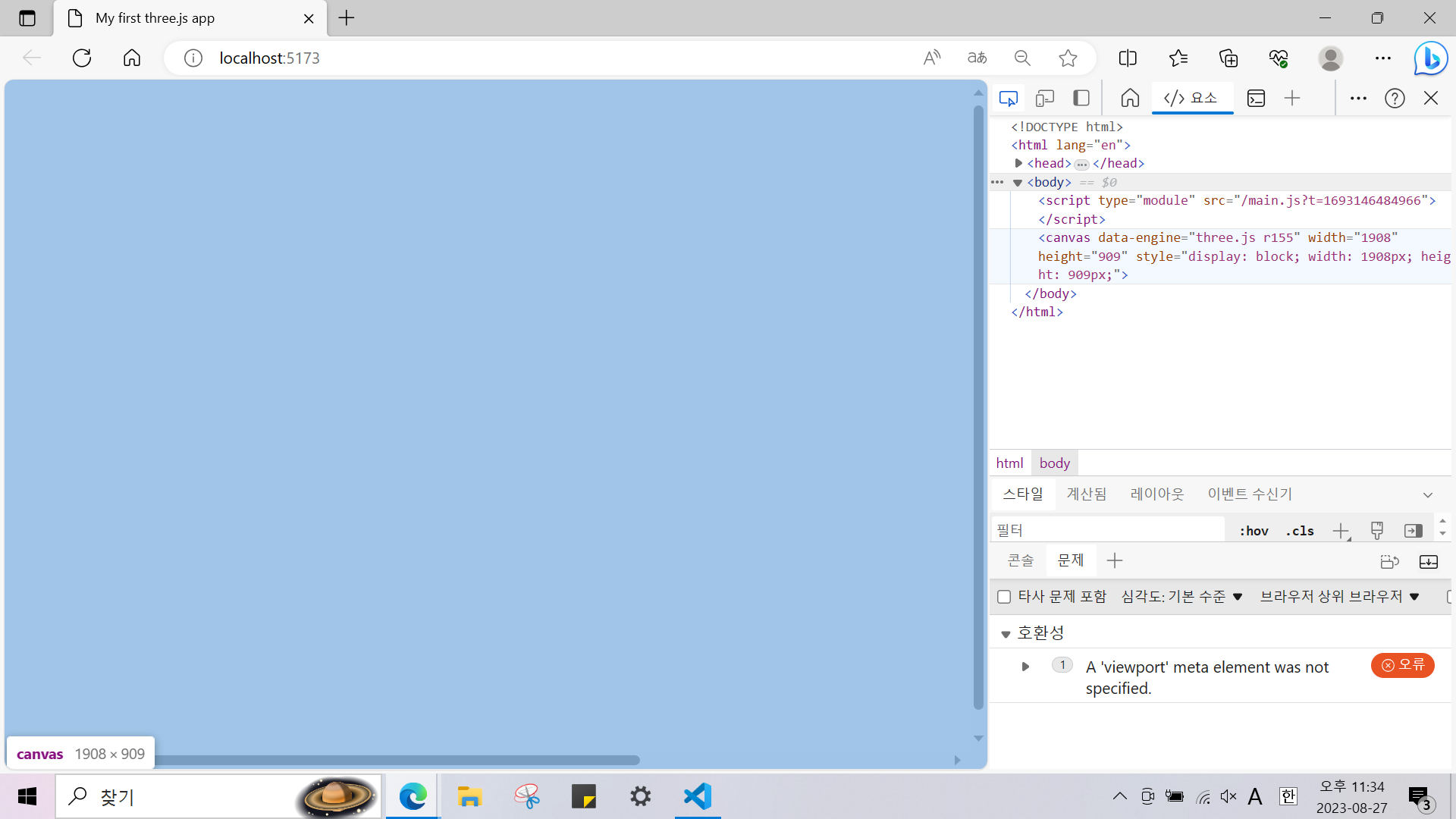Screen dimensions: 1456x819
Task: Open the Console tool icon in DevTools toolbar
Action: click(x=1256, y=99)
